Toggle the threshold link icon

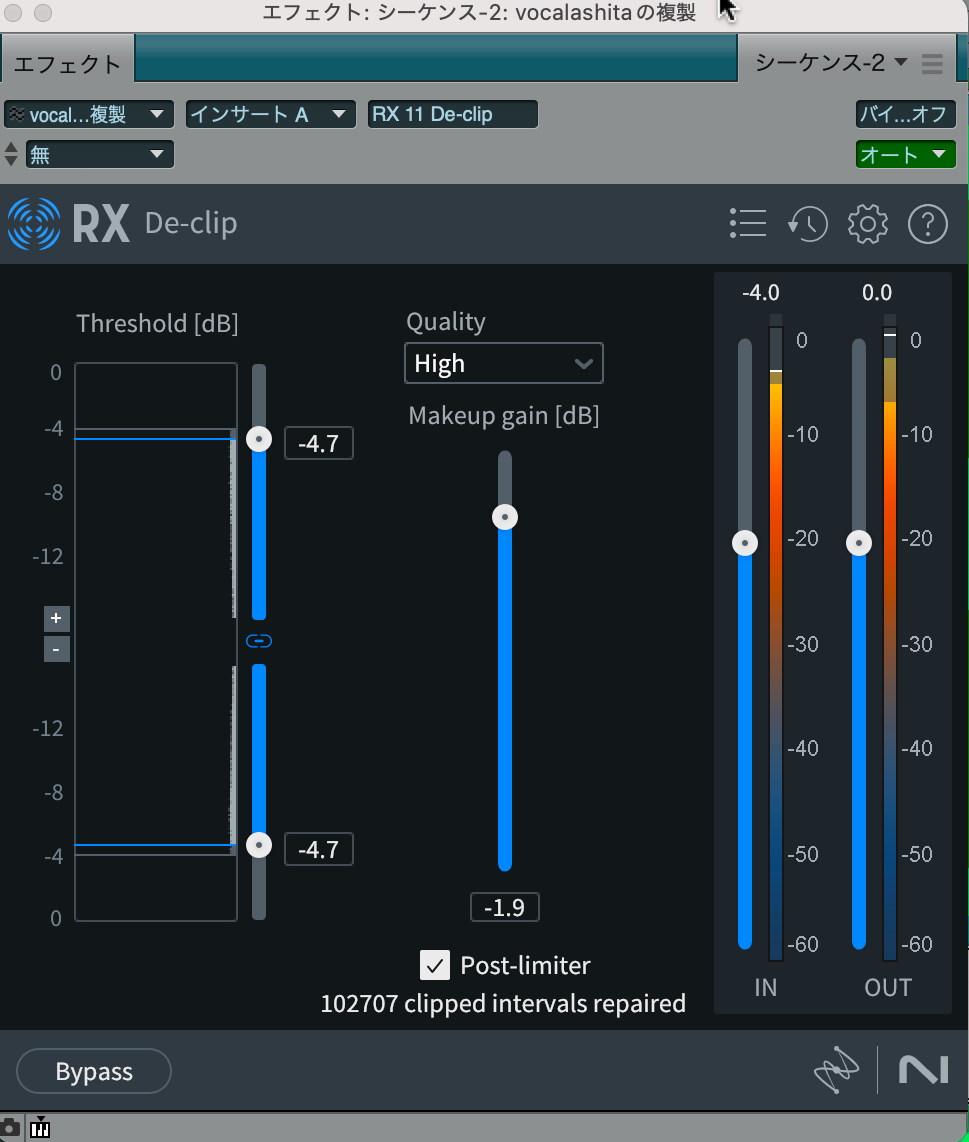(x=259, y=641)
